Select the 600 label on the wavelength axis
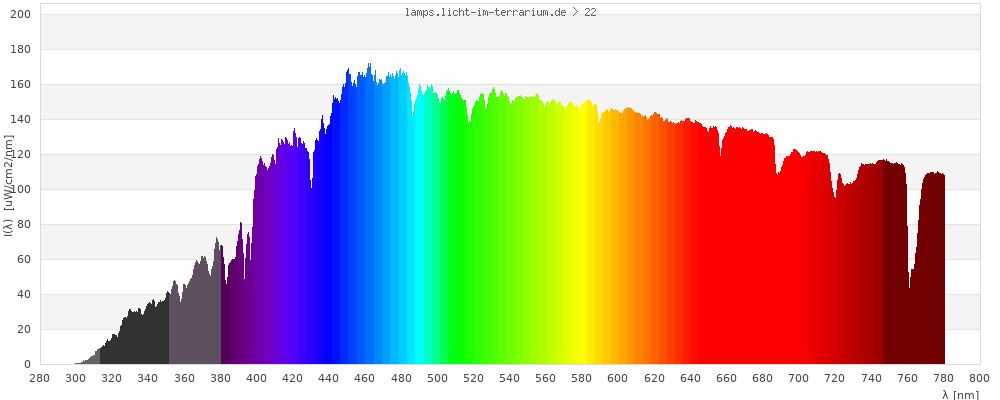Image resolution: width=1000 pixels, height=400 pixels. tap(618, 378)
